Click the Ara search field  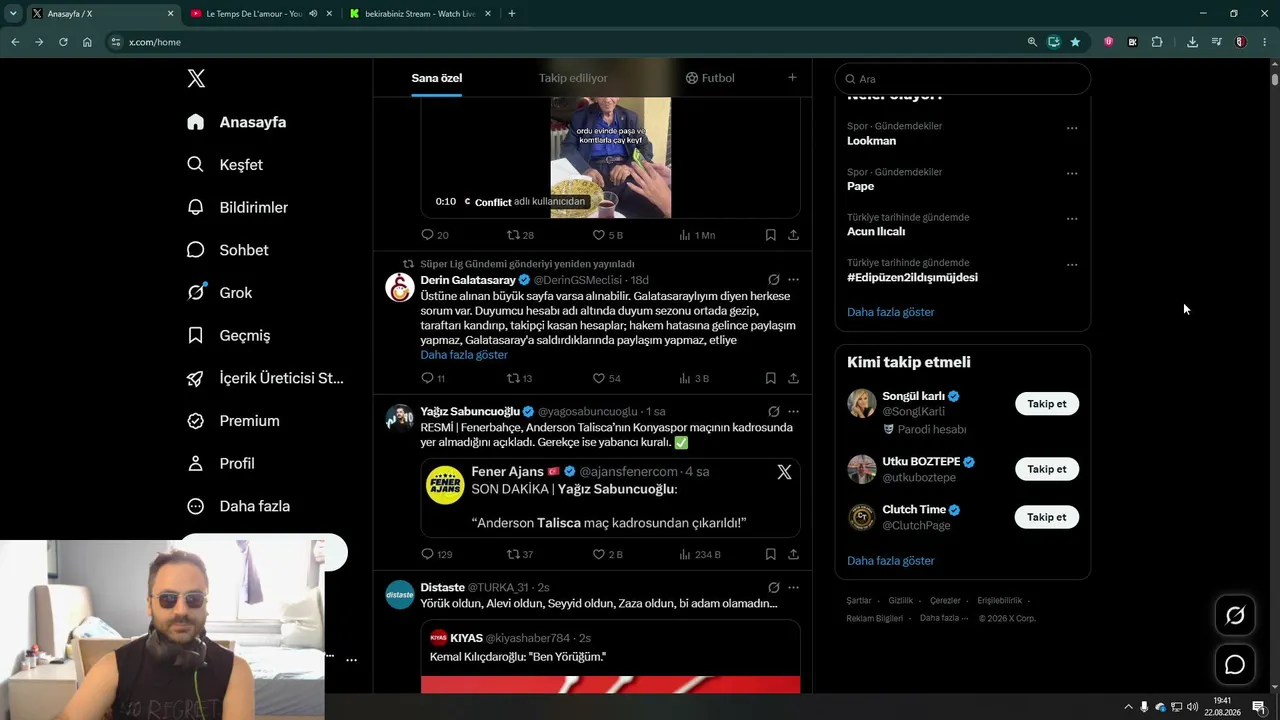[963, 79]
